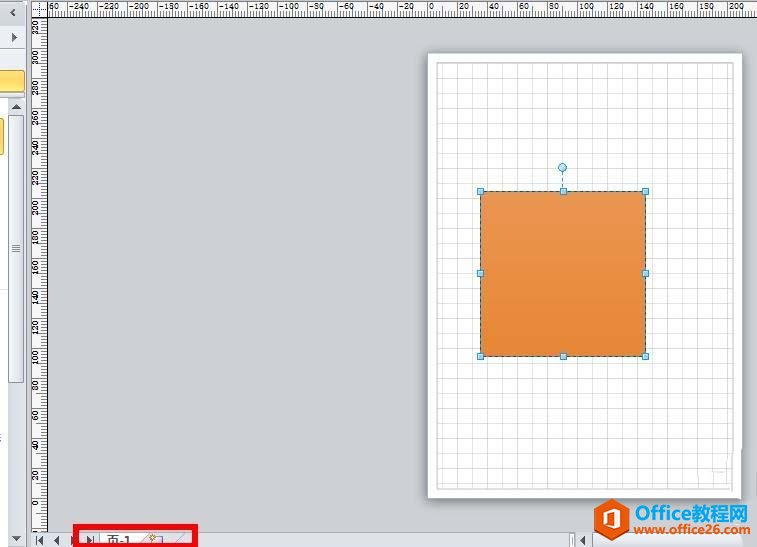757x547 pixels.
Task: Click bottom-right resize handle of orange square
Action: tap(645, 356)
